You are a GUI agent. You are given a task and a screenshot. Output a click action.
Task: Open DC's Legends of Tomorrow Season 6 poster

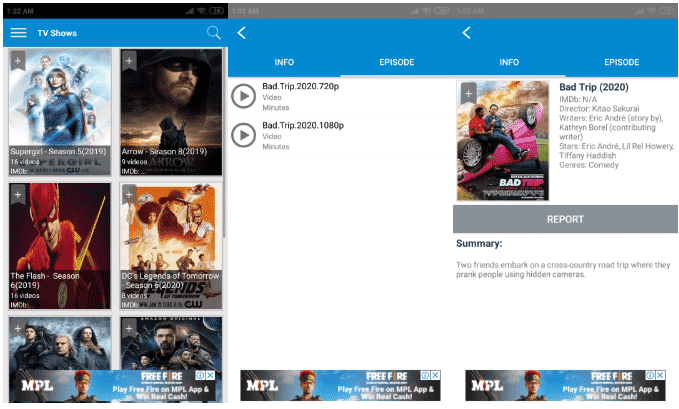(x=171, y=246)
